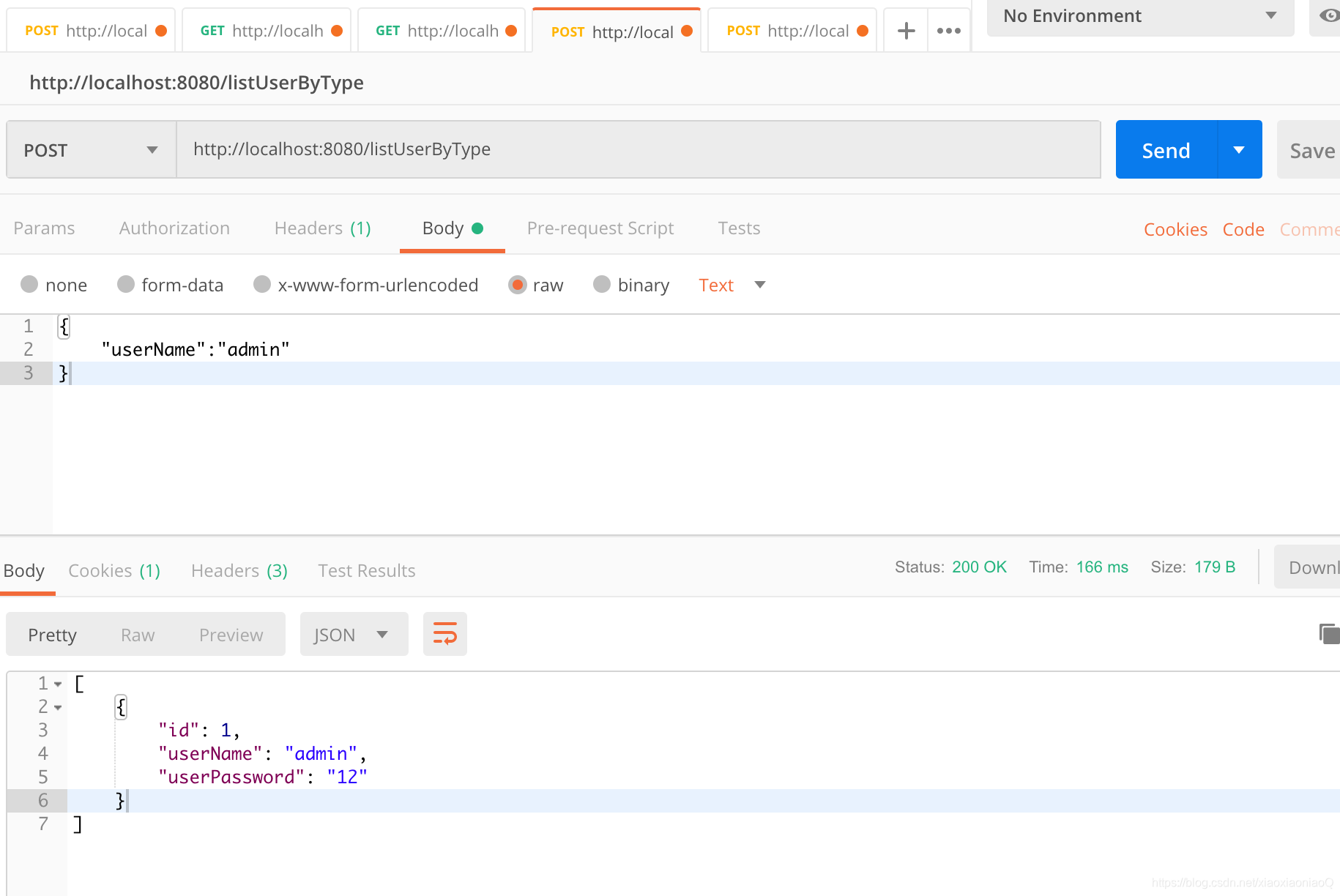The image size is (1340, 896).
Task: Open the Code link
Action: (1243, 230)
